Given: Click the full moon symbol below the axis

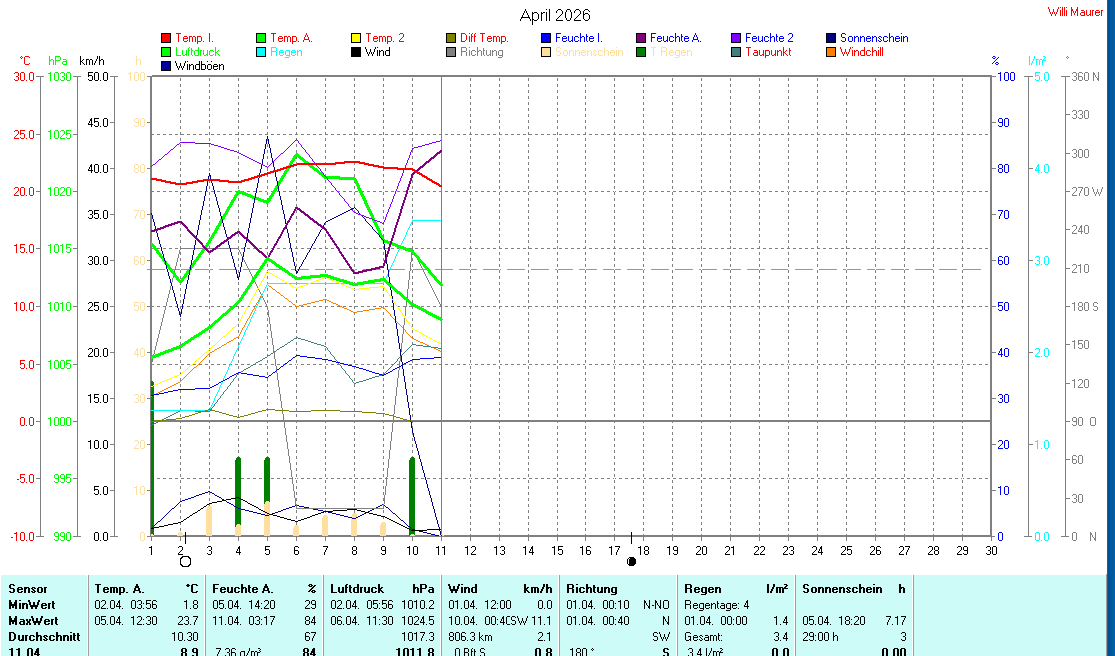Looking at the screenshot, I should pyautogui.click(x=185, y=562).
